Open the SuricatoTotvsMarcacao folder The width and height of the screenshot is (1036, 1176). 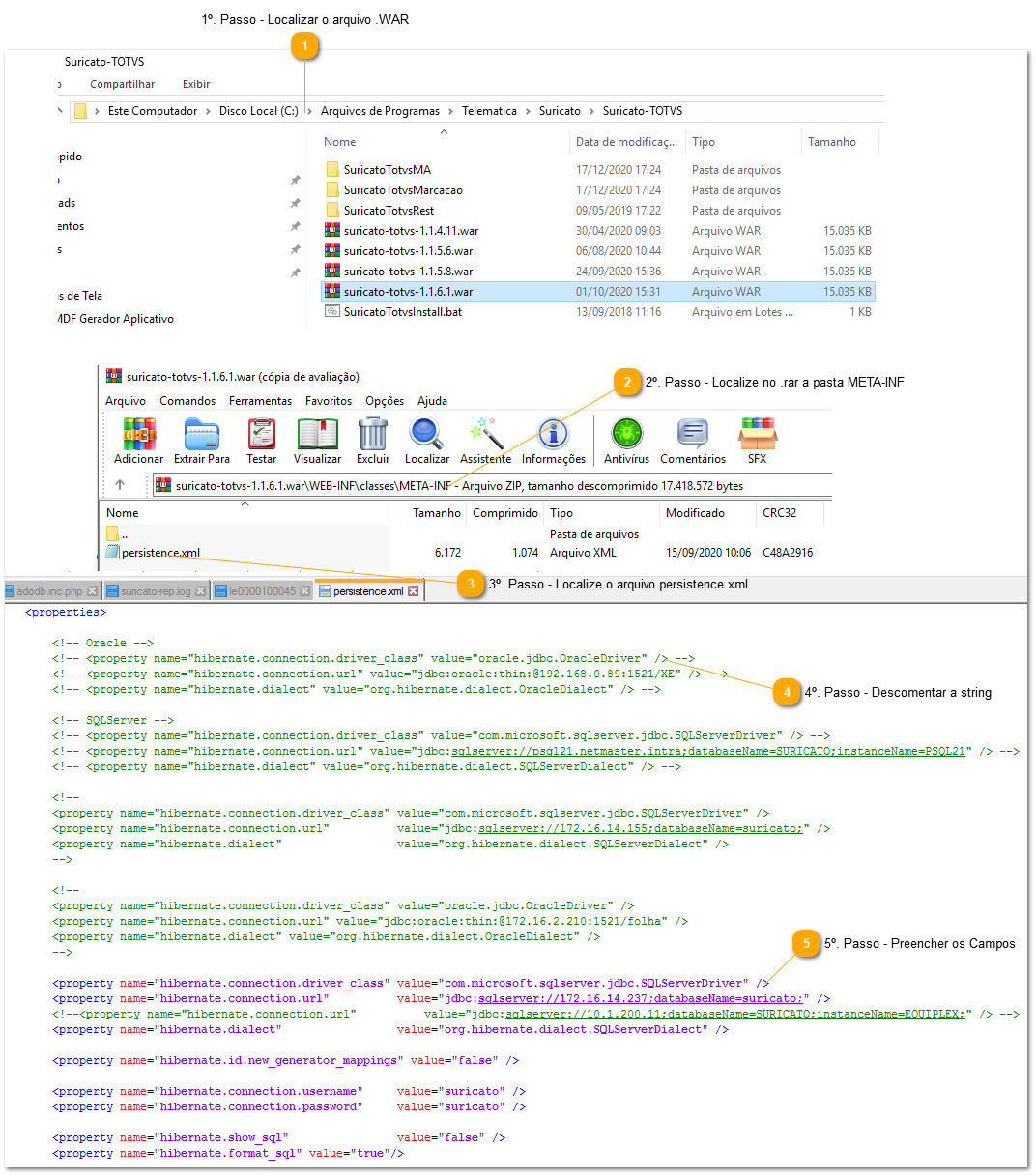403,190
